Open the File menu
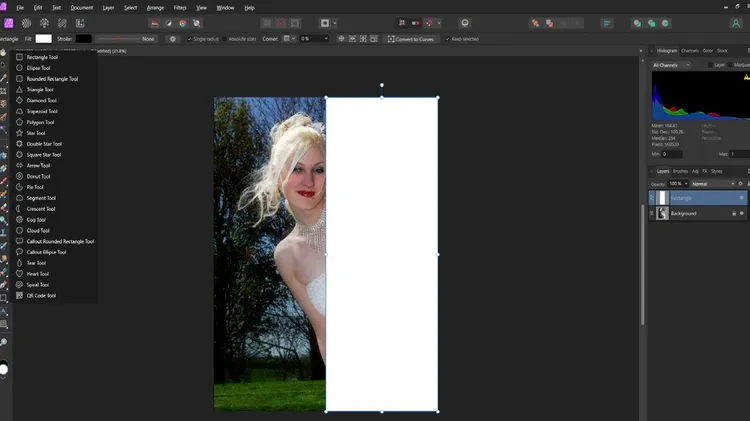Viewport: 750px width, 421px height. pos(20,8)
